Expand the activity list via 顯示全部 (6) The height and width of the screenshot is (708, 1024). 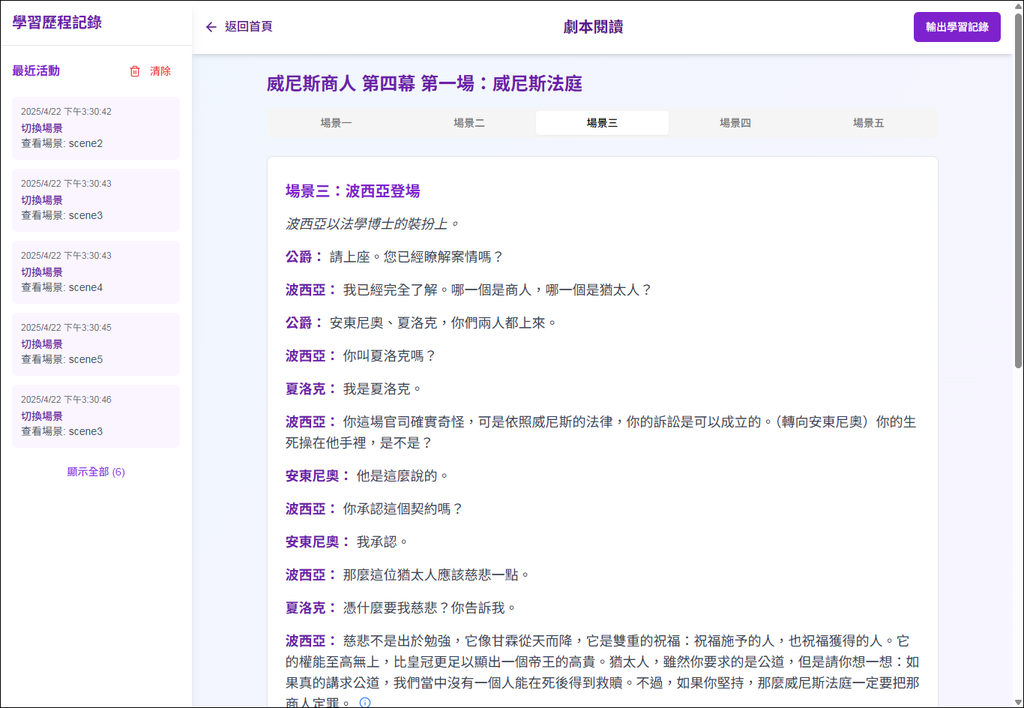(96, 472)
